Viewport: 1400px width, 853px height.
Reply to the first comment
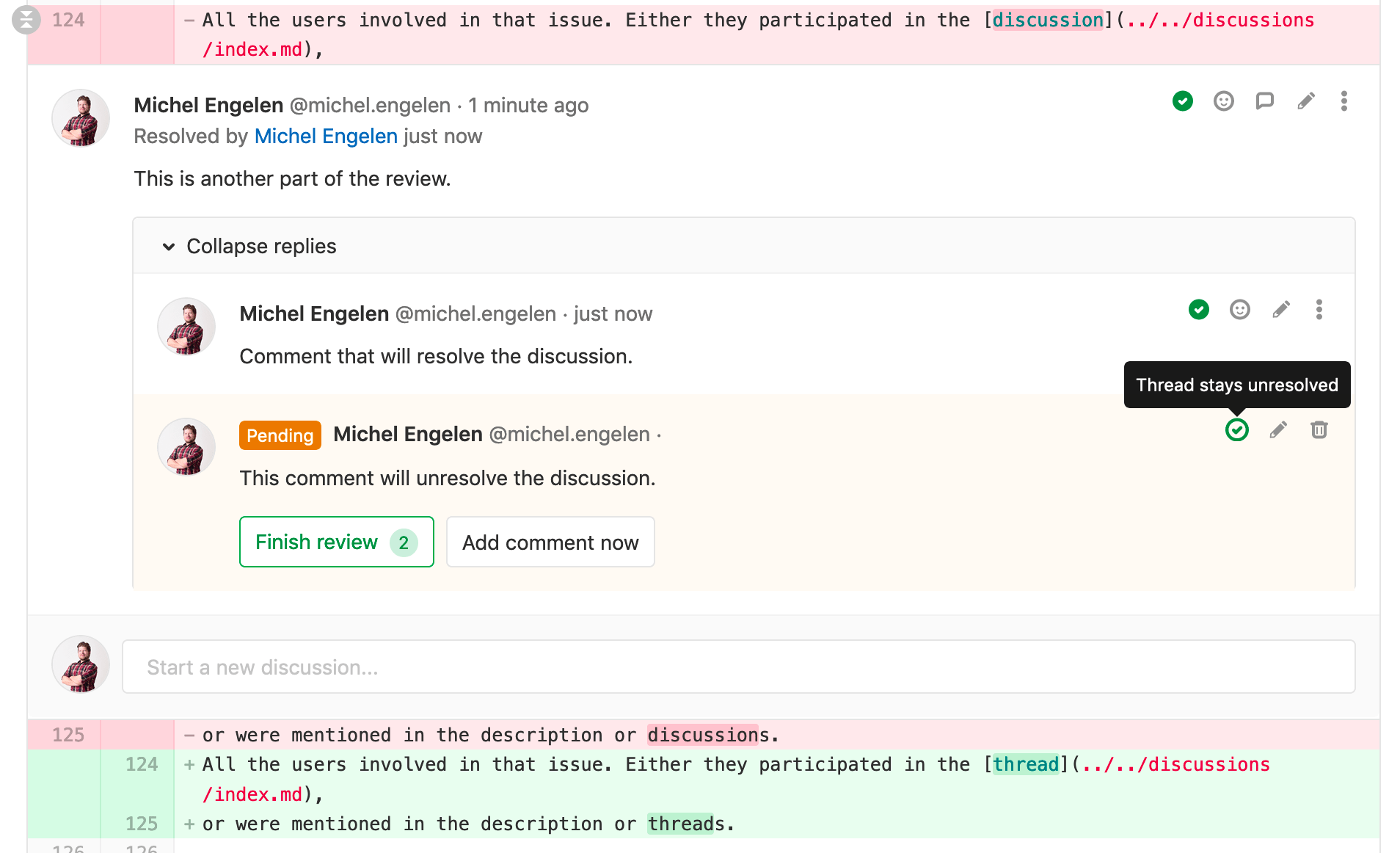1264,101
